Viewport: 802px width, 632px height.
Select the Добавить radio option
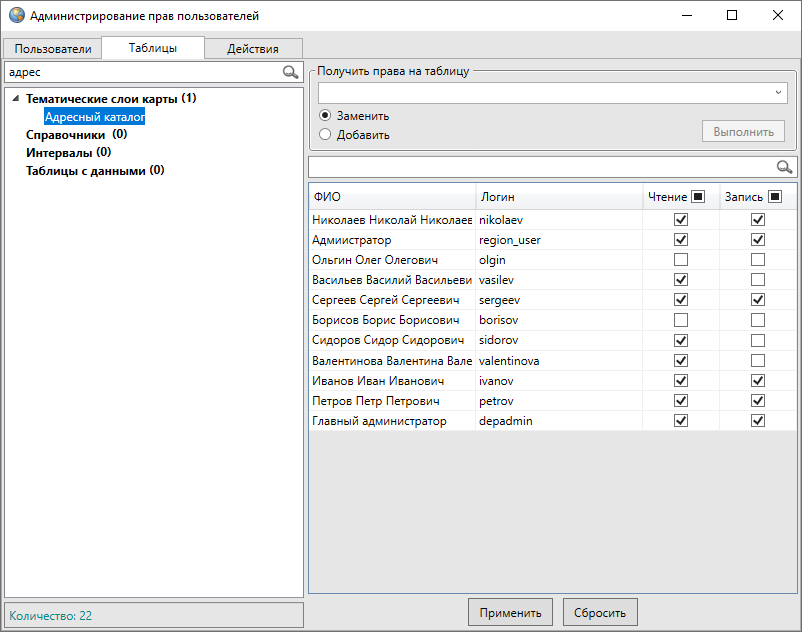click(x=325, y=134)
